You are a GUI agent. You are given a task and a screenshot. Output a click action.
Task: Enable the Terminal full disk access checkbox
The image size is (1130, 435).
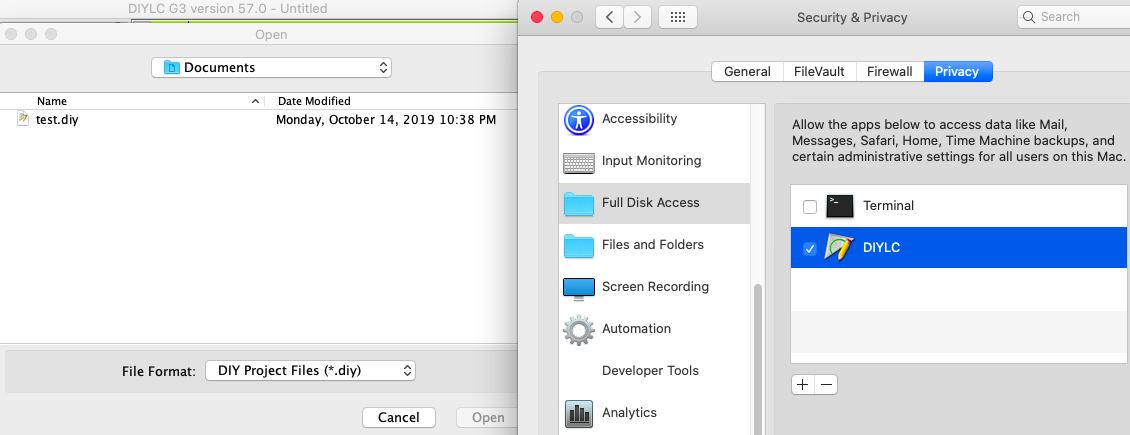[810, 206]
